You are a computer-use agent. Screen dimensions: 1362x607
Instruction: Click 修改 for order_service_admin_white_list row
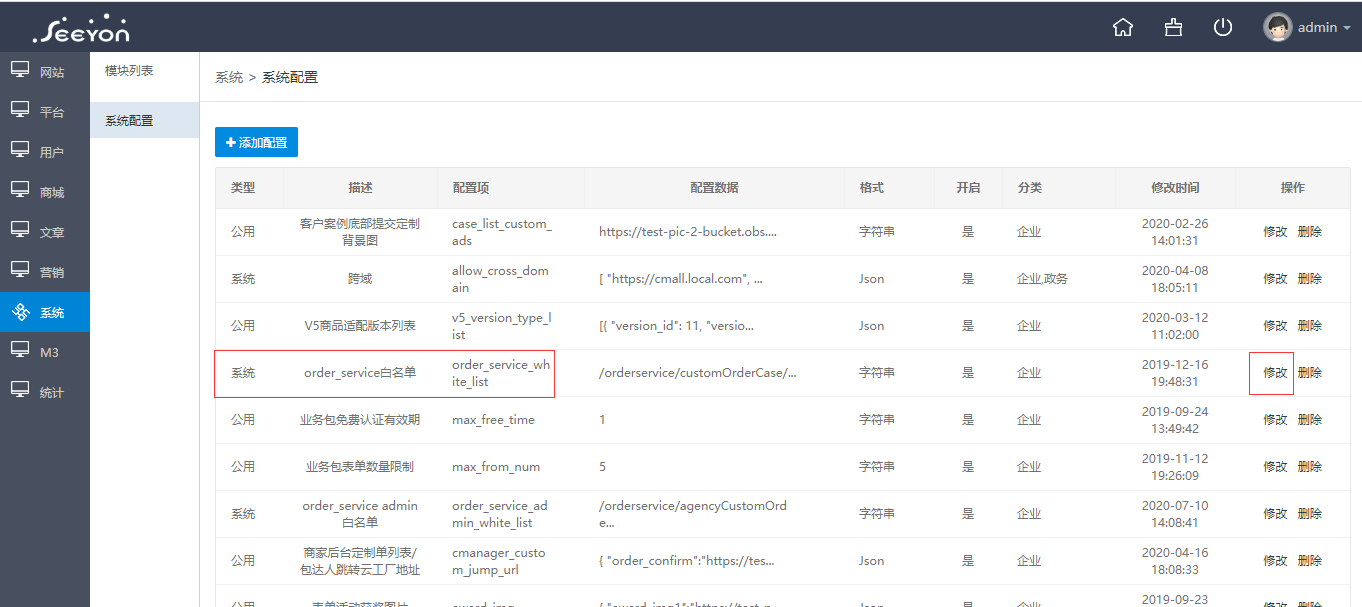[x=1275, y=513]
